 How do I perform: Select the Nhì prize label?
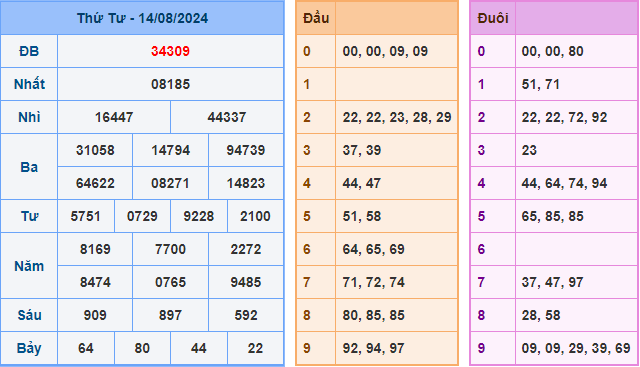29,117
